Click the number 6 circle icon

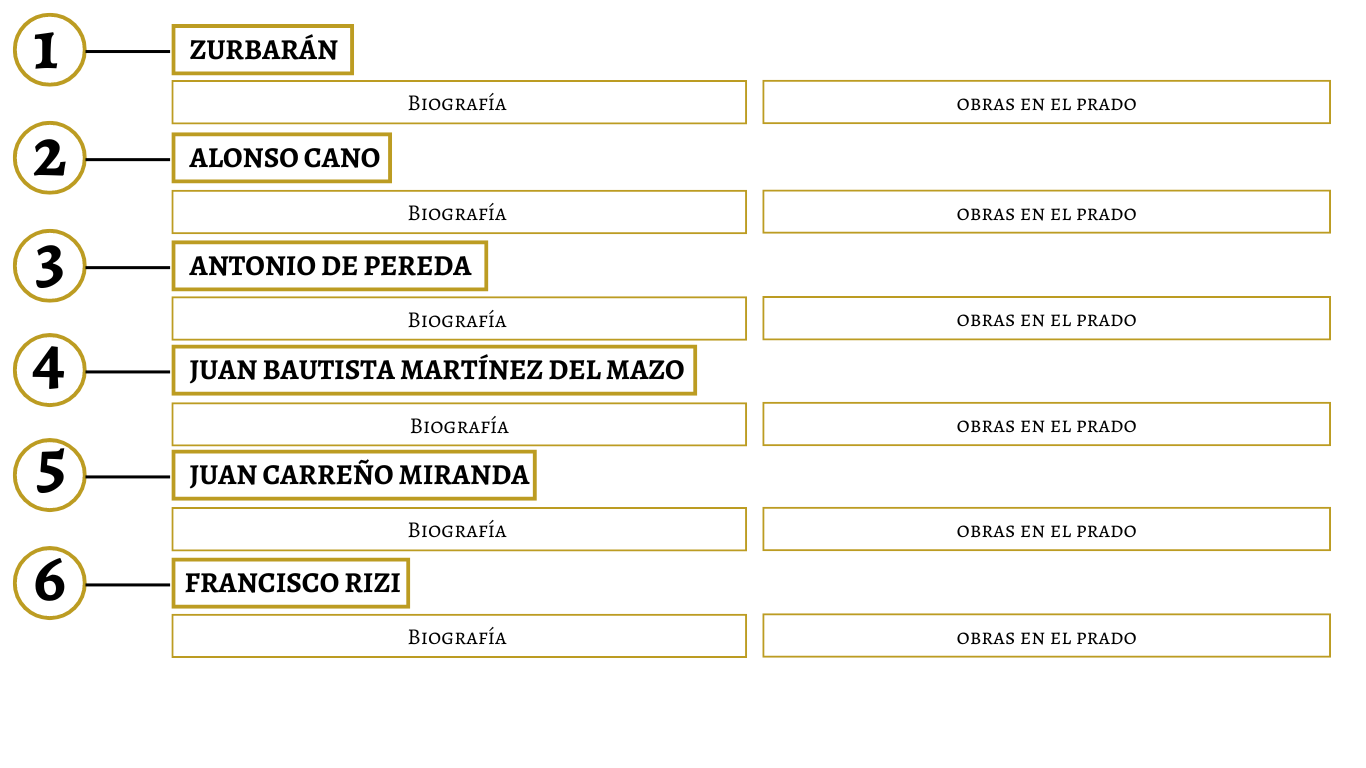pos(49,583)
